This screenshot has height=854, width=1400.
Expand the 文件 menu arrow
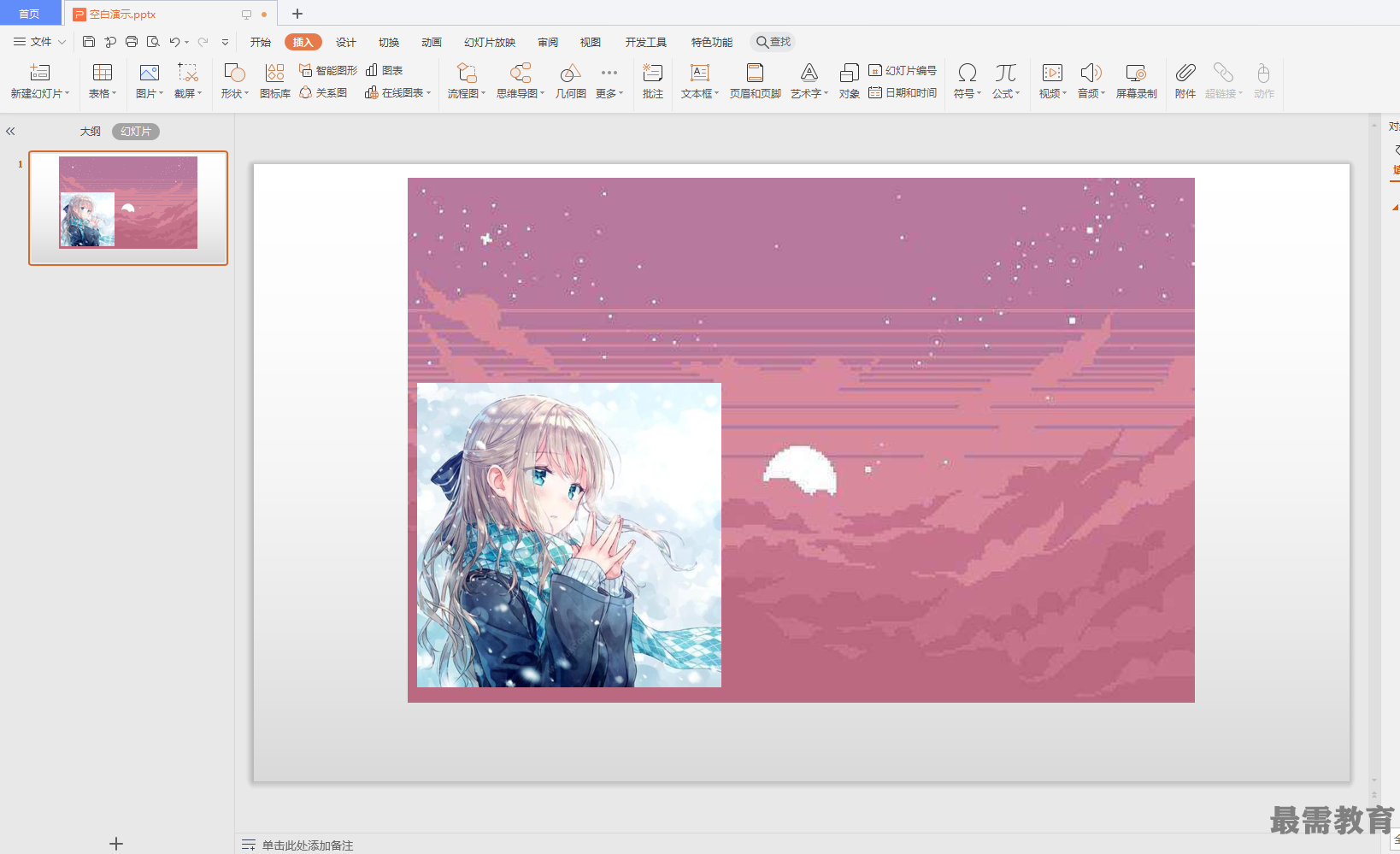point(62,42)
